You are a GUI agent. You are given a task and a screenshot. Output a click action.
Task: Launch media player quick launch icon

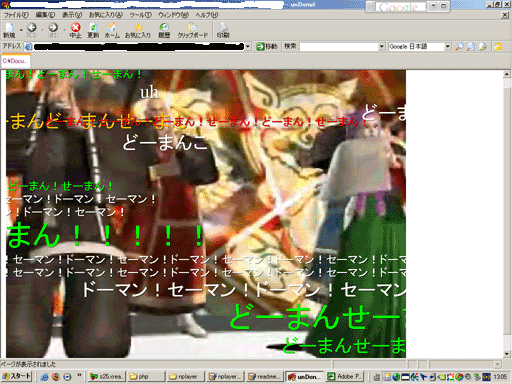click(x=67, y=377)
